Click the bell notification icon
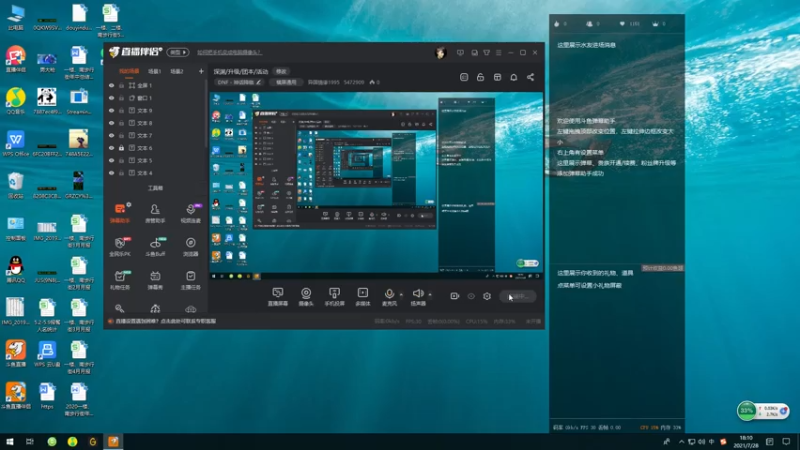 click(x=514, y=77)
